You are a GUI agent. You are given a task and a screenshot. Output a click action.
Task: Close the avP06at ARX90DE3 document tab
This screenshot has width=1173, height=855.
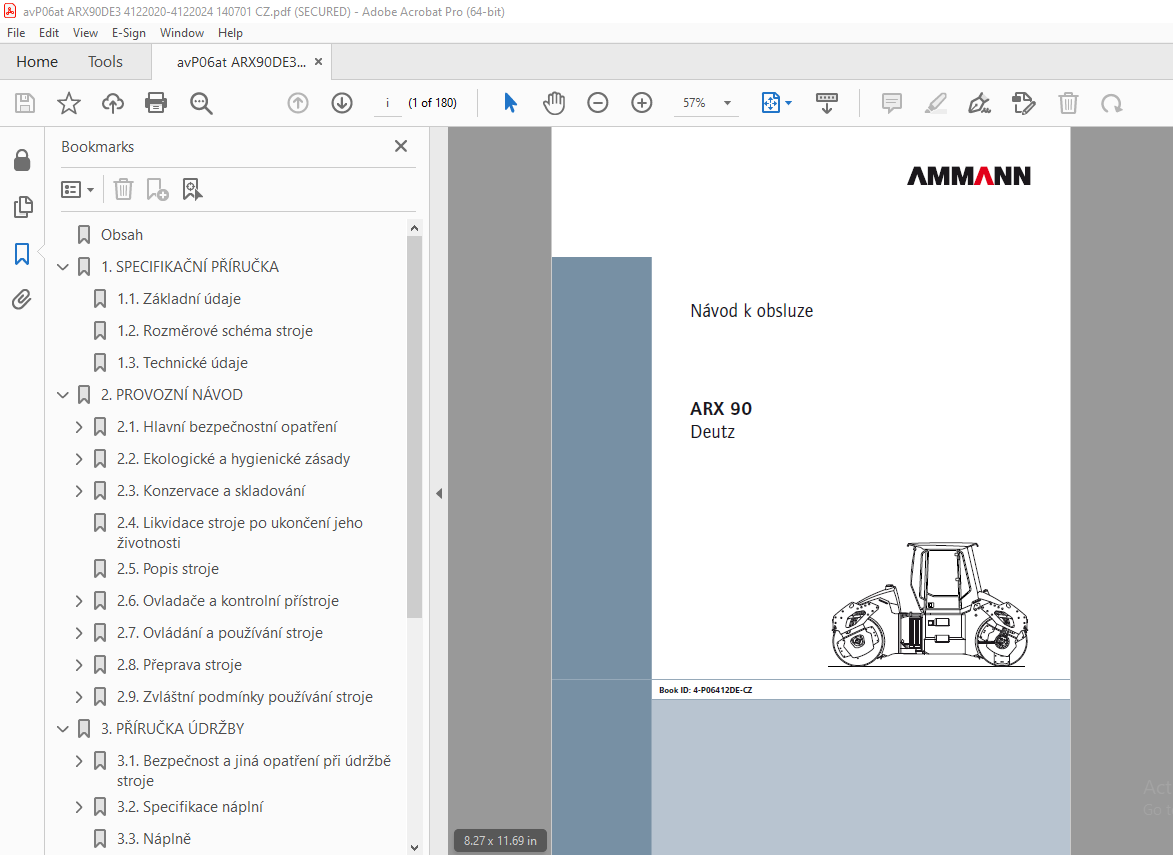pos(319,62)
